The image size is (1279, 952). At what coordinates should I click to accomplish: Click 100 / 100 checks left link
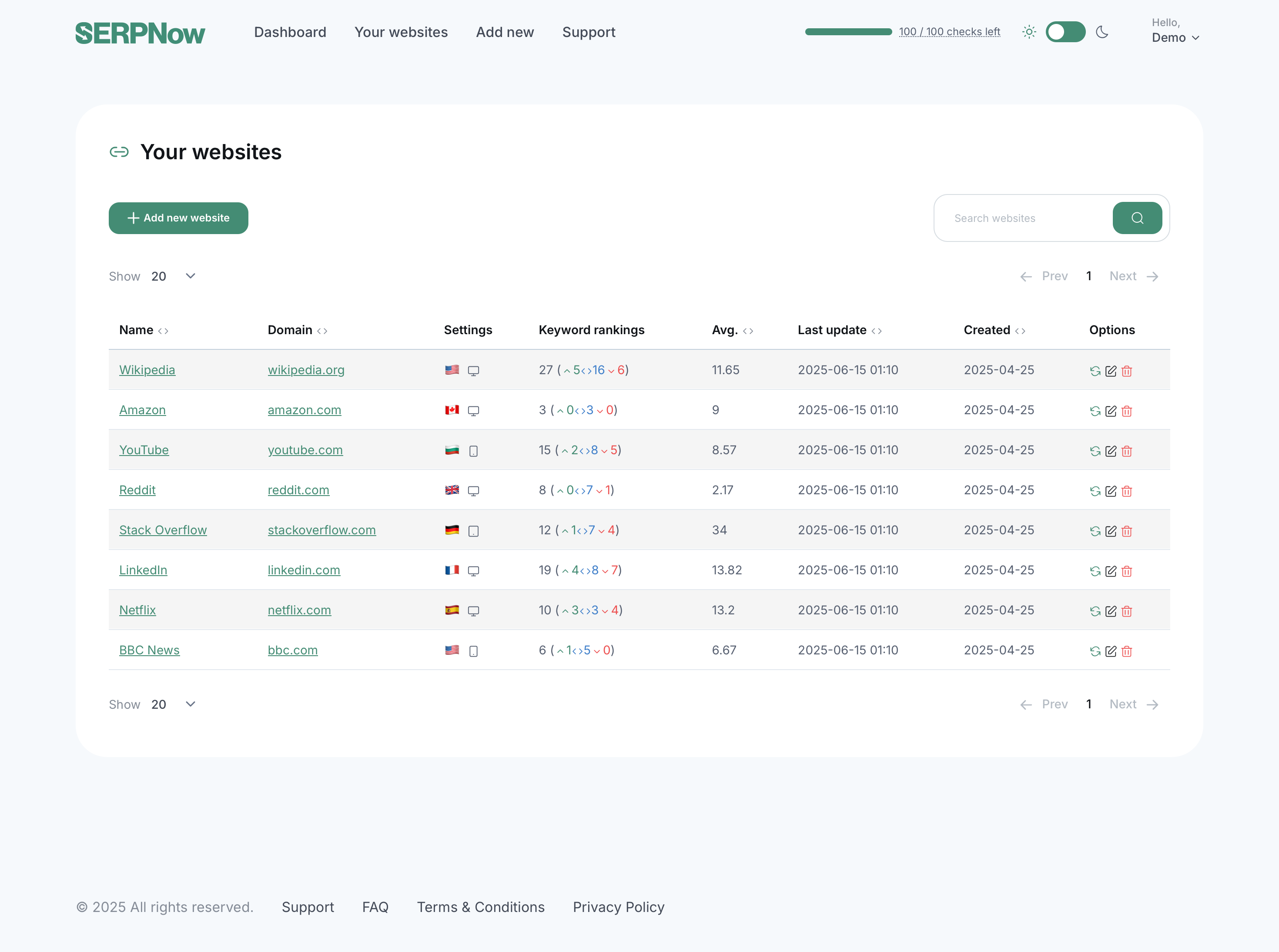[x=949, y=32]
